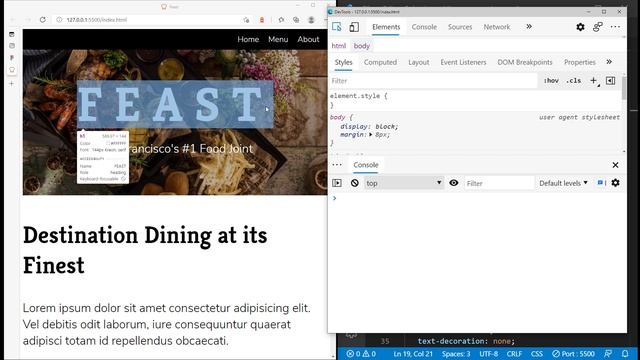
Task: Click the orange extension icon in address bar
Action: tap(262, 20)
